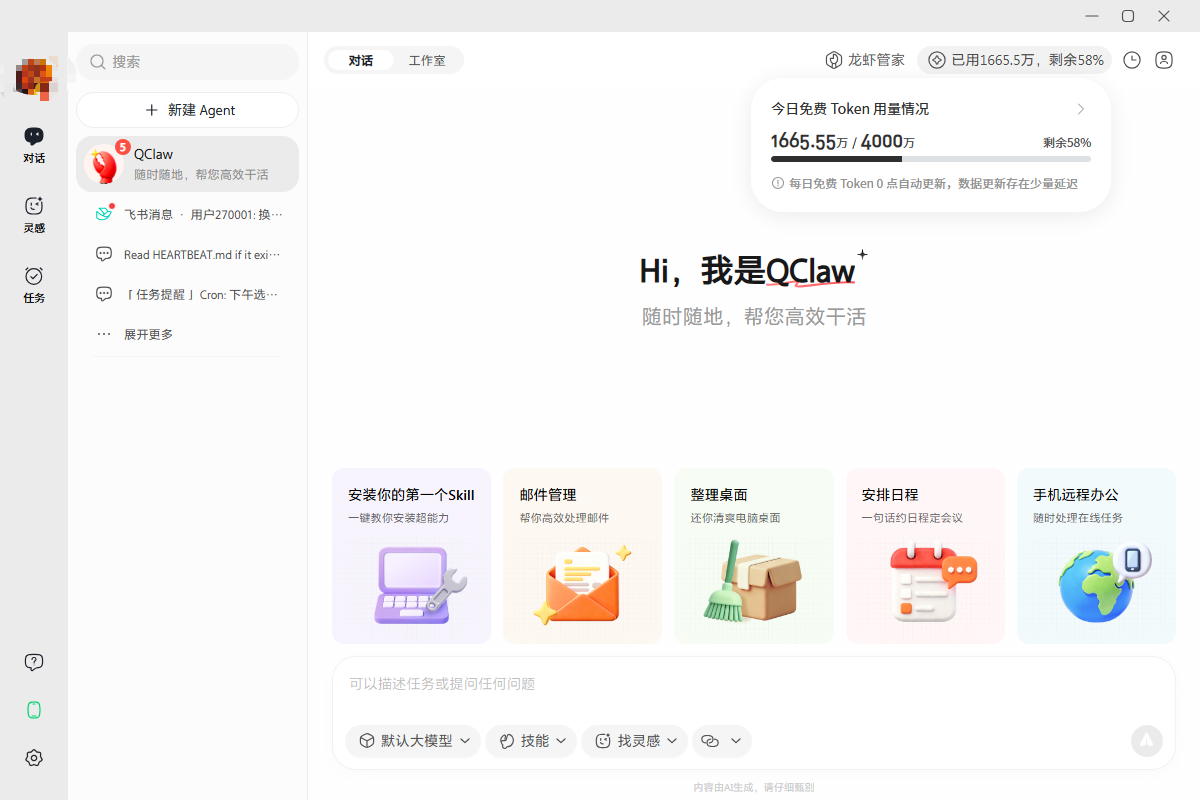Click the user account icon
The image size is (1200, 800).
1163,60
